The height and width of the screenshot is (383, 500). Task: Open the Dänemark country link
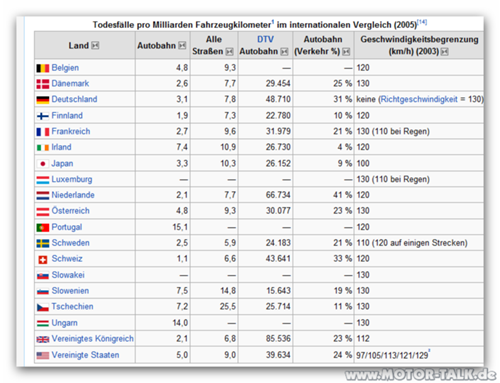(x=70, y=83)
